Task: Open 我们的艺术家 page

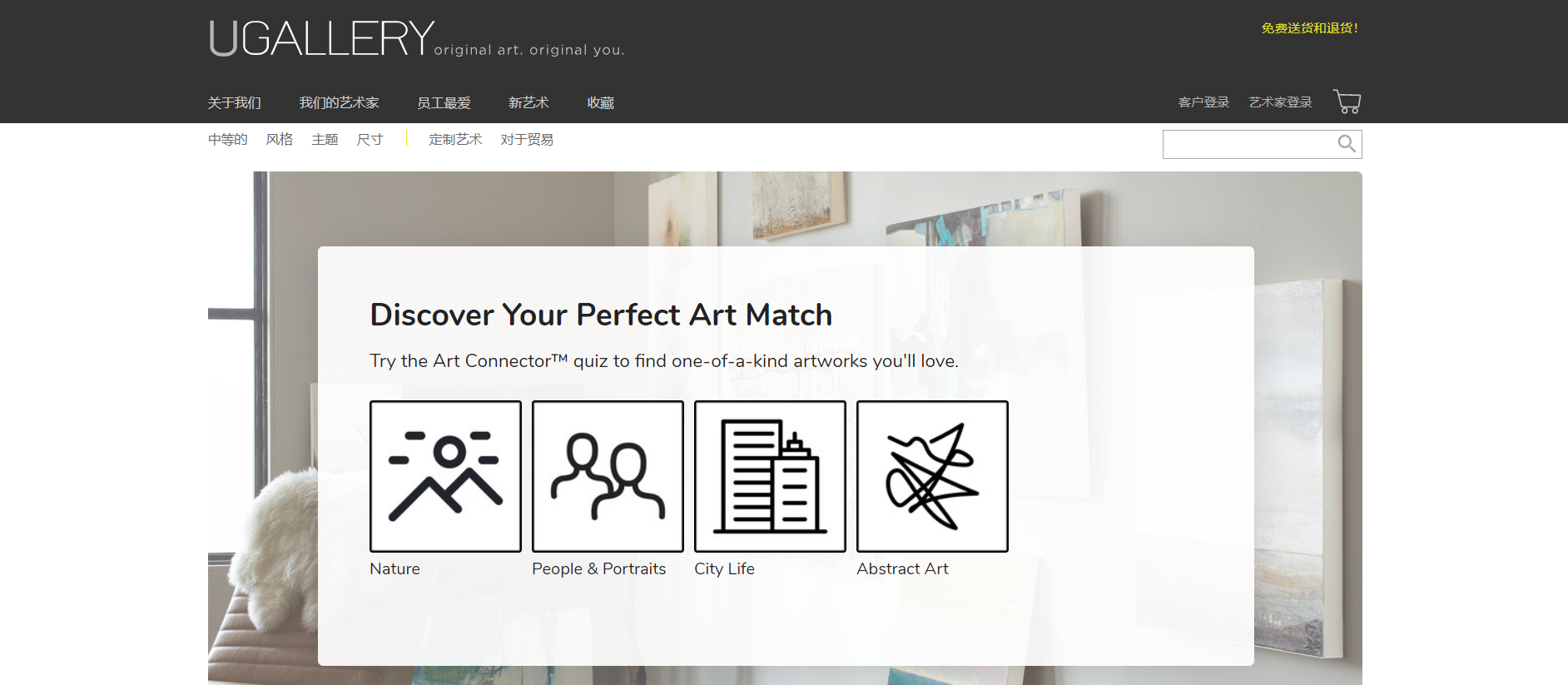Action: pos(339,102)
